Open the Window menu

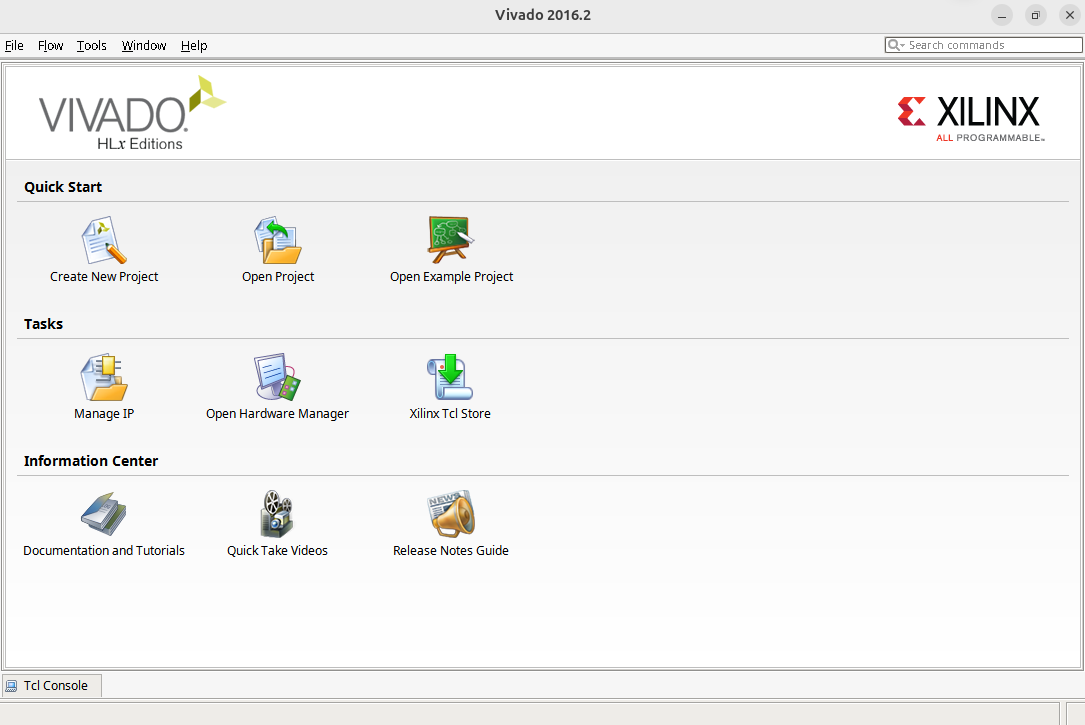(x=144, y=46)
